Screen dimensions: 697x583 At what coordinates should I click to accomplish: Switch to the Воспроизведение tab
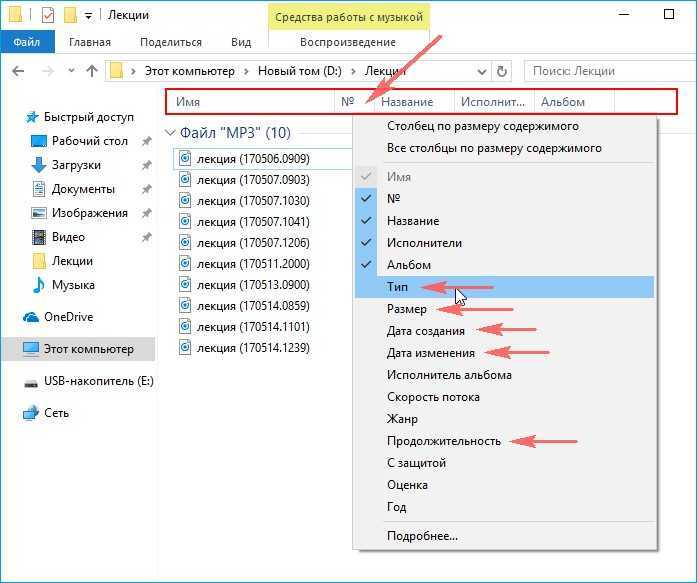tap(348, 42)
